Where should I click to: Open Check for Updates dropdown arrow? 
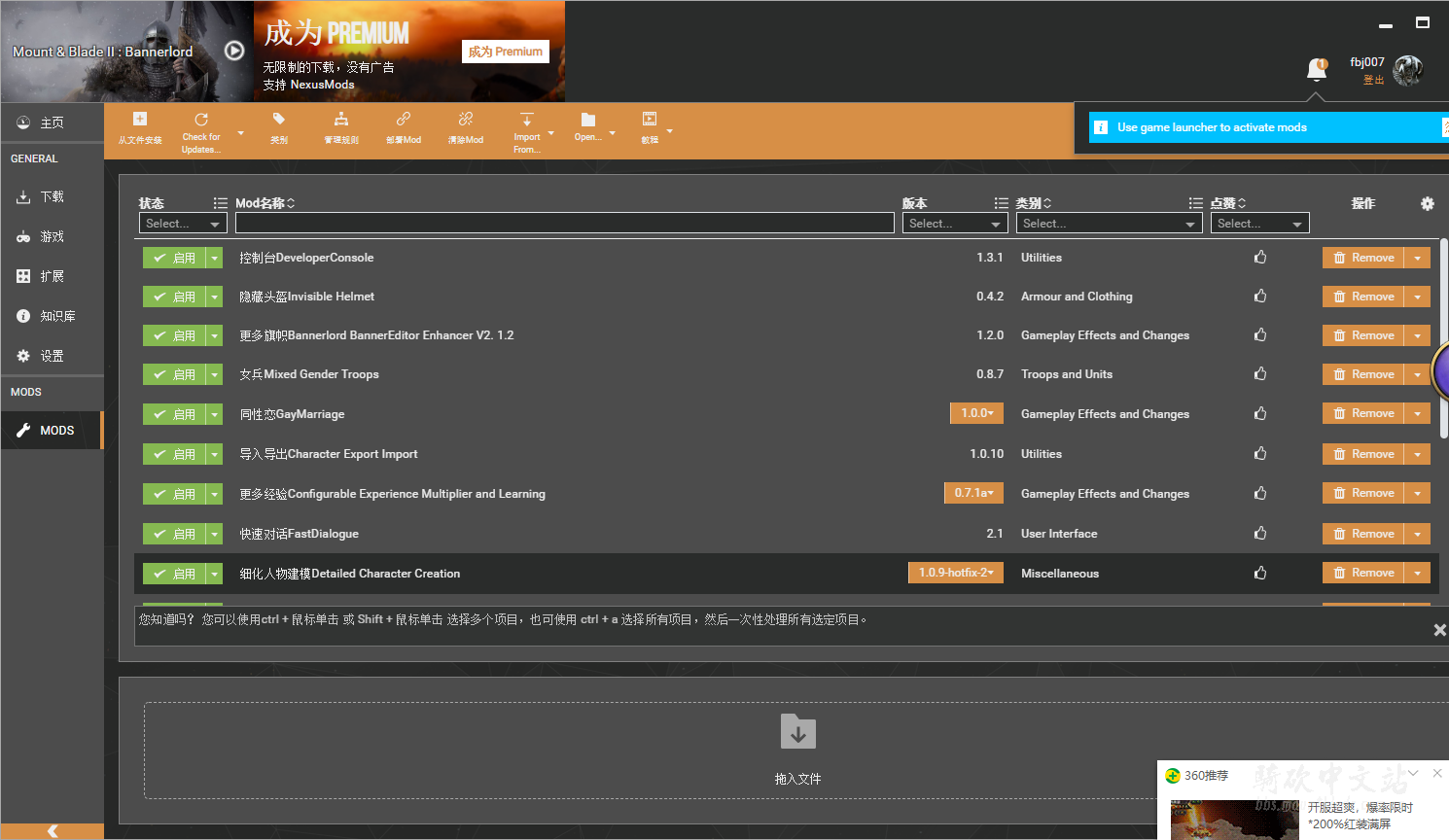coord(240,133)
